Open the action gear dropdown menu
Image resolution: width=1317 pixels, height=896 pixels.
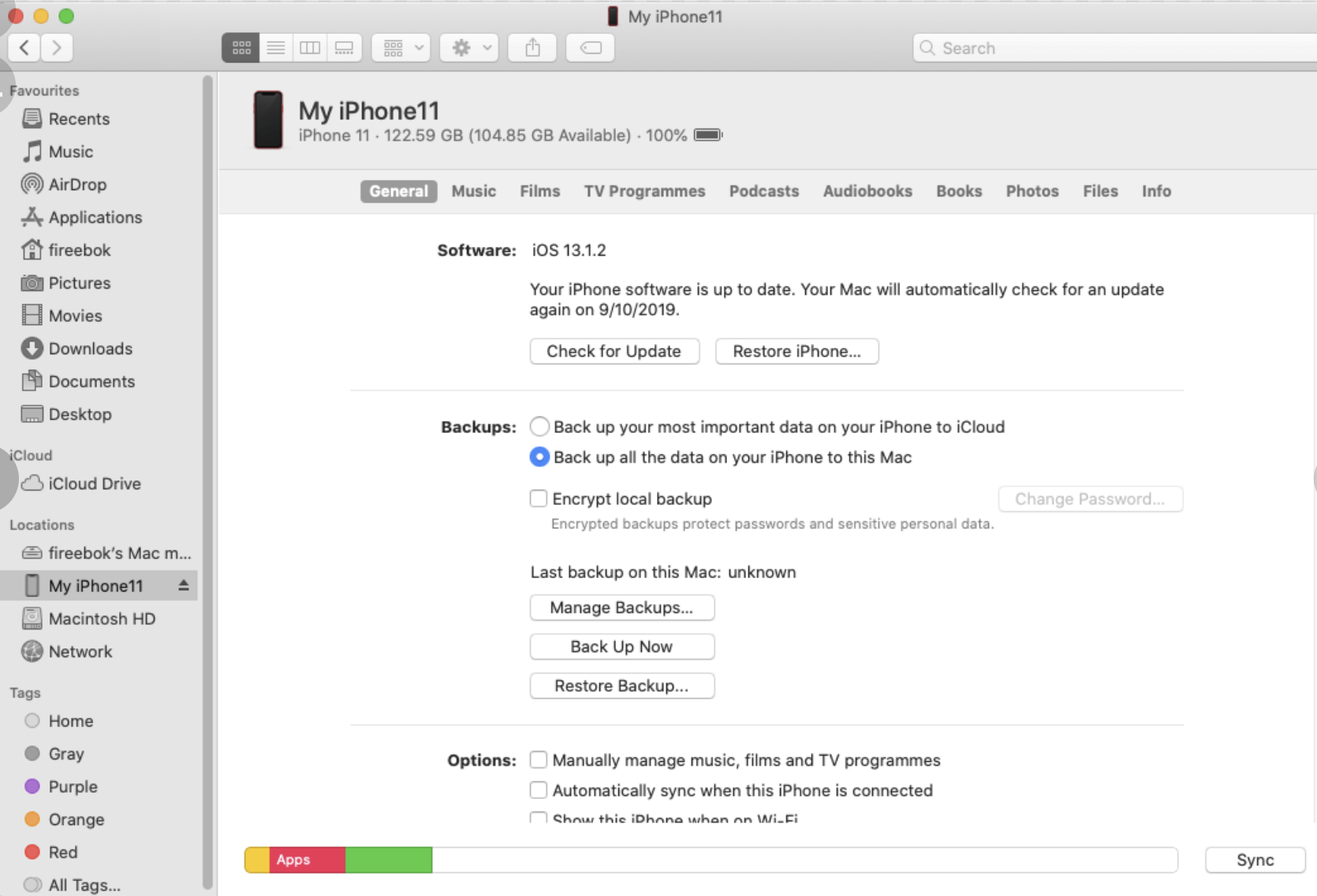pos(469,48)
